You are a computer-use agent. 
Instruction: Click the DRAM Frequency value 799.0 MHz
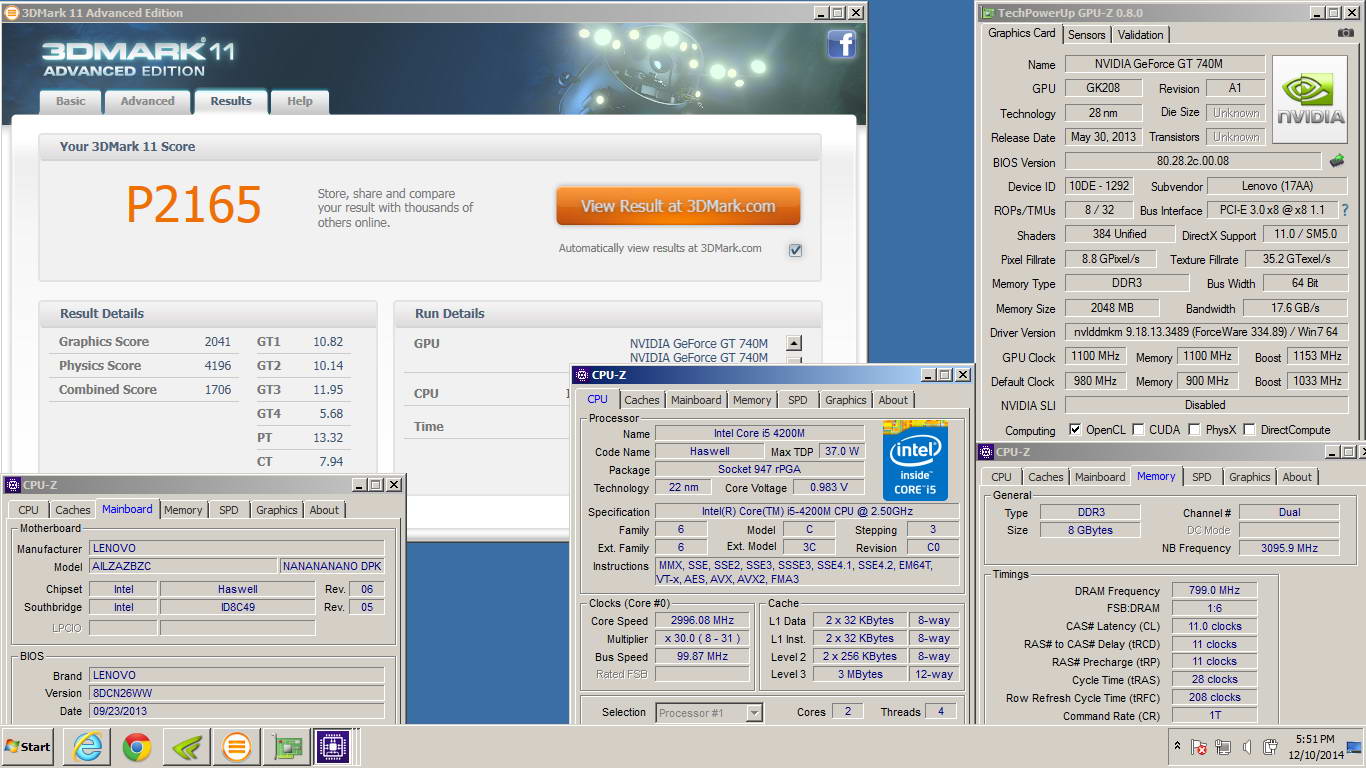pos(1214,591)
